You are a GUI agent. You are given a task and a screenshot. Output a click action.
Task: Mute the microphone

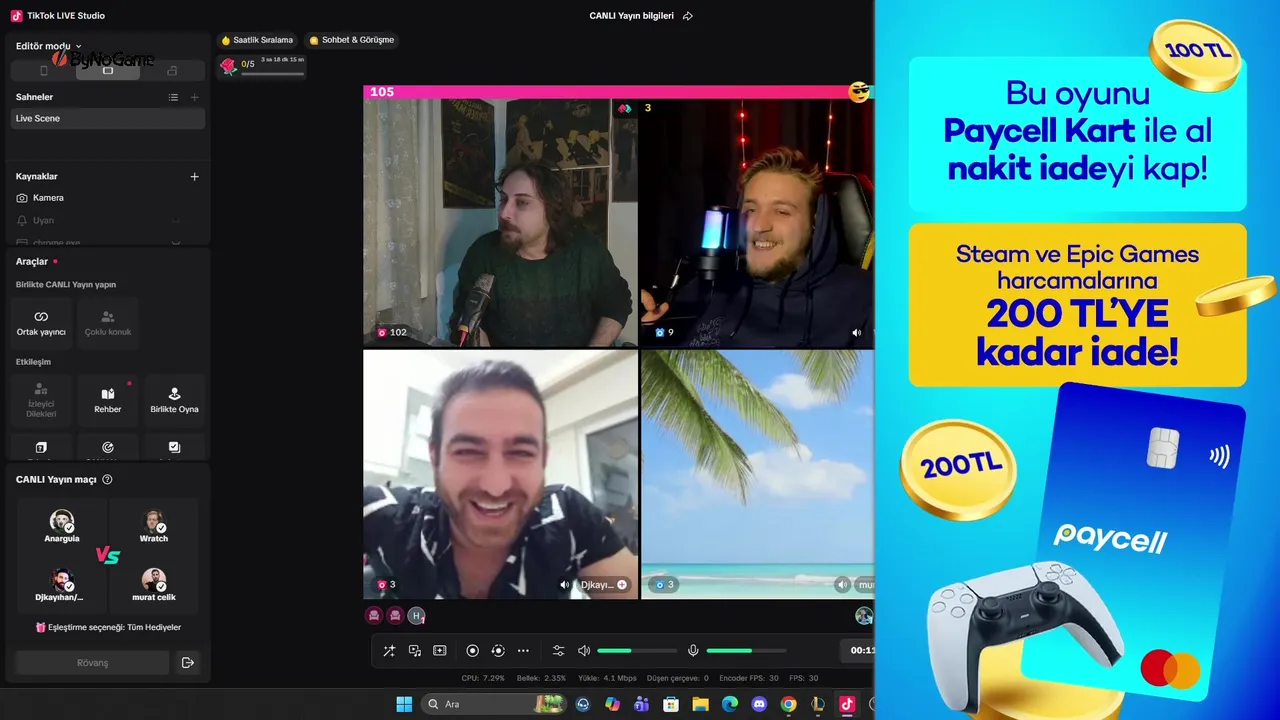pos(693,651)
